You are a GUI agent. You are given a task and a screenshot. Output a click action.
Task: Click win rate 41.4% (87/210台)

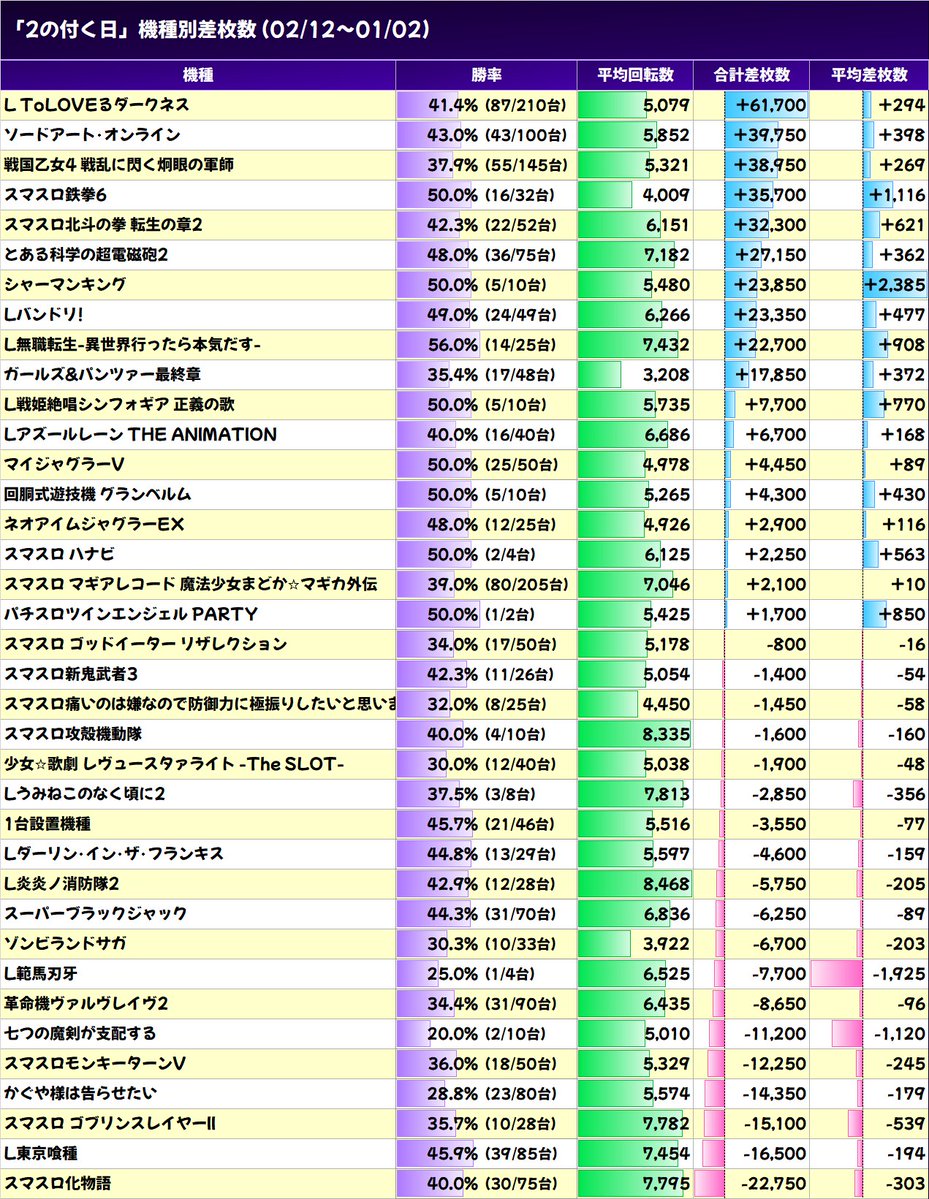[497, 105]
